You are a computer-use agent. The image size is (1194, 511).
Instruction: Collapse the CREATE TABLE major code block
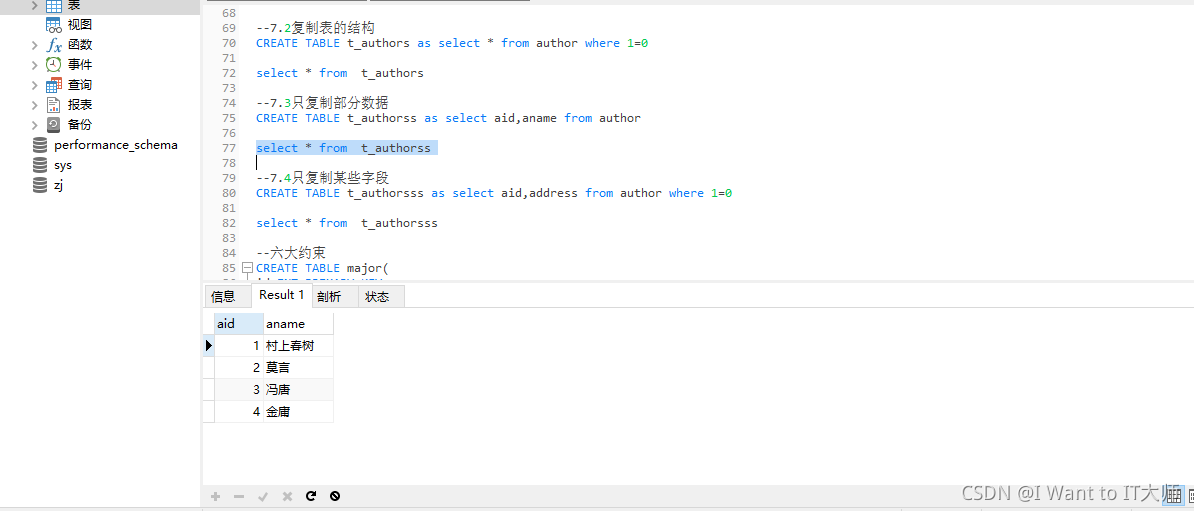click(247, 268)
